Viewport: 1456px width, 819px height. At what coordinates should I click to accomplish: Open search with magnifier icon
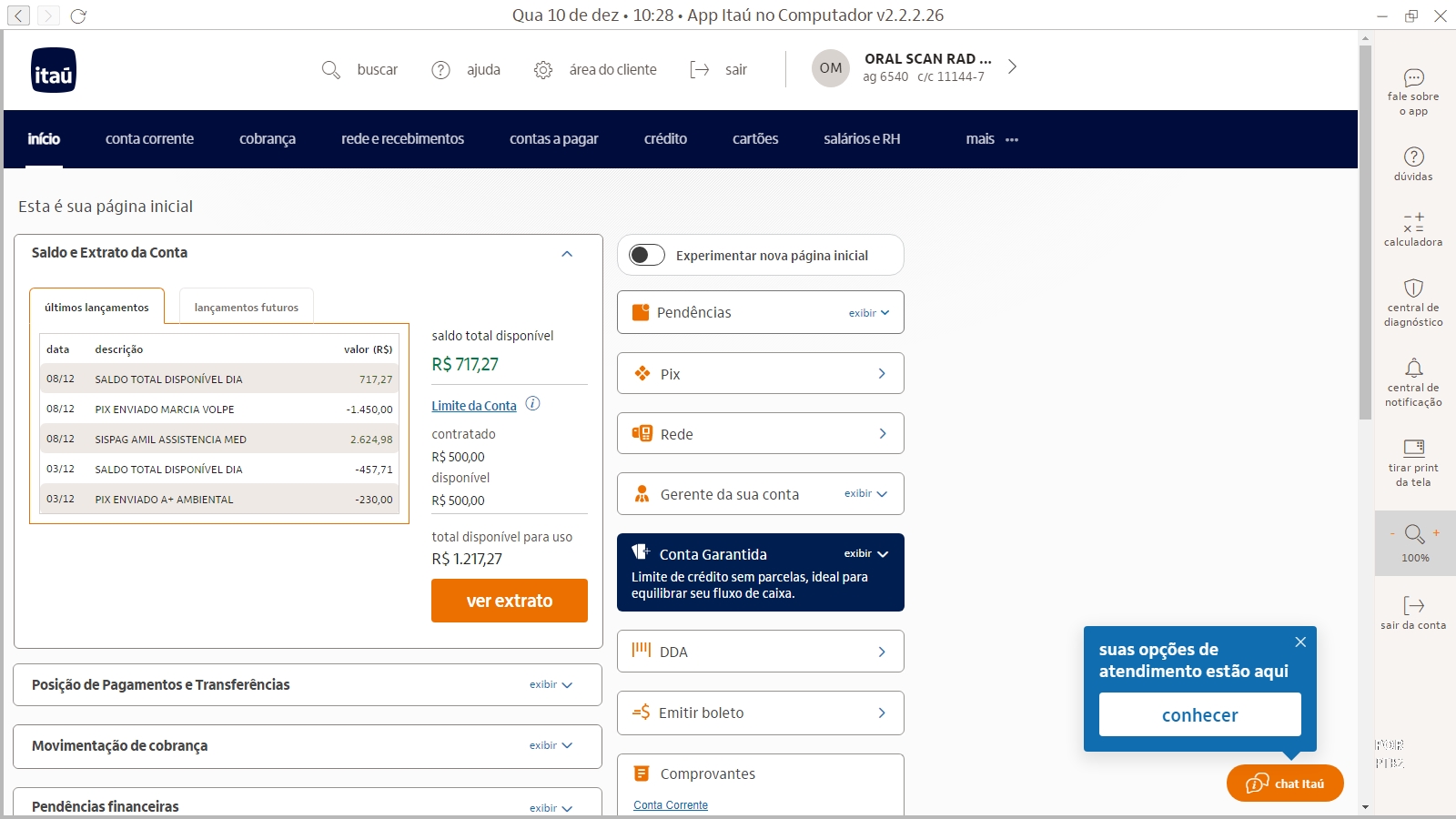pos(331,70)
